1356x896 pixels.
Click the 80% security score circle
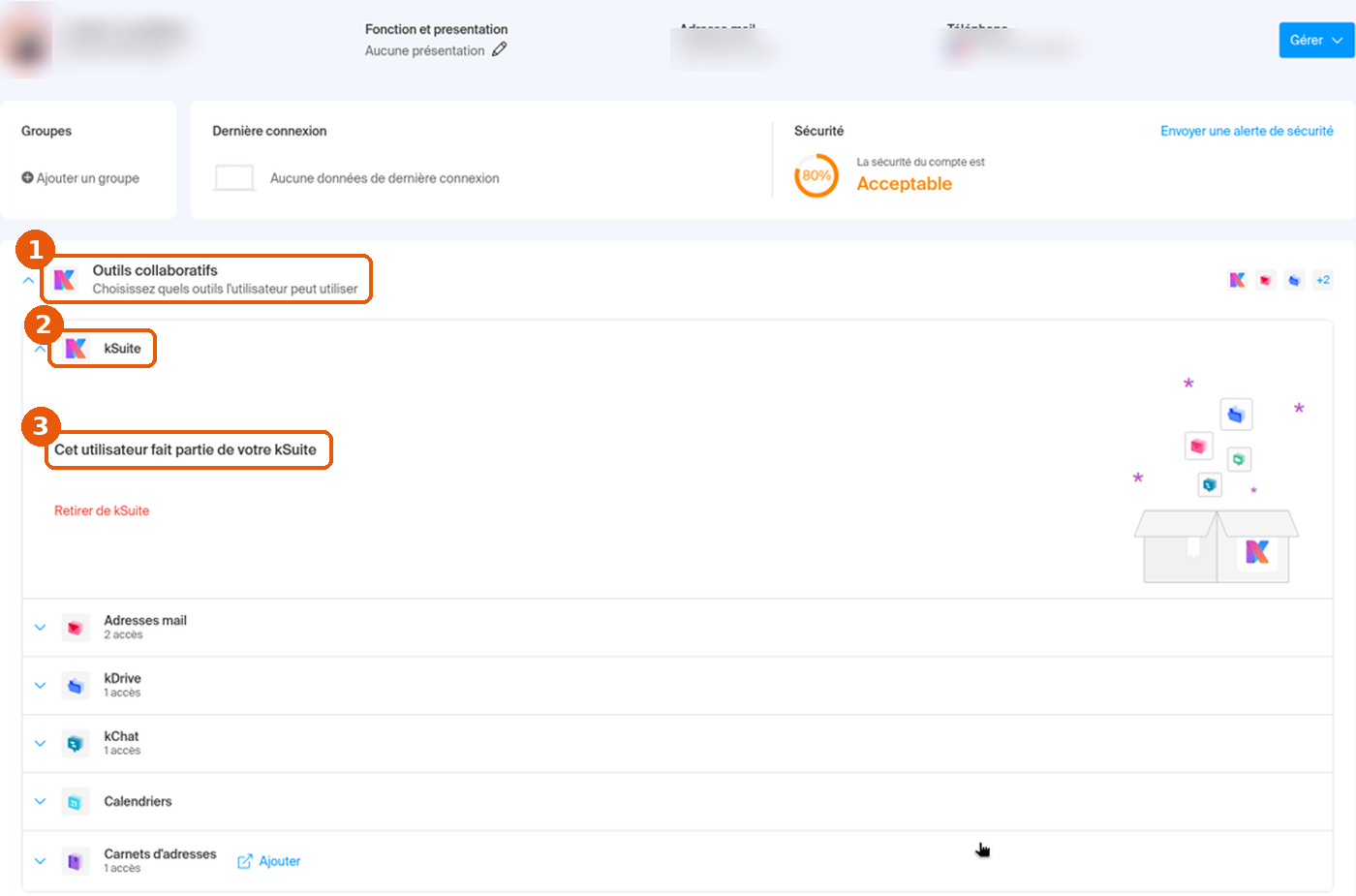[817, 175]
